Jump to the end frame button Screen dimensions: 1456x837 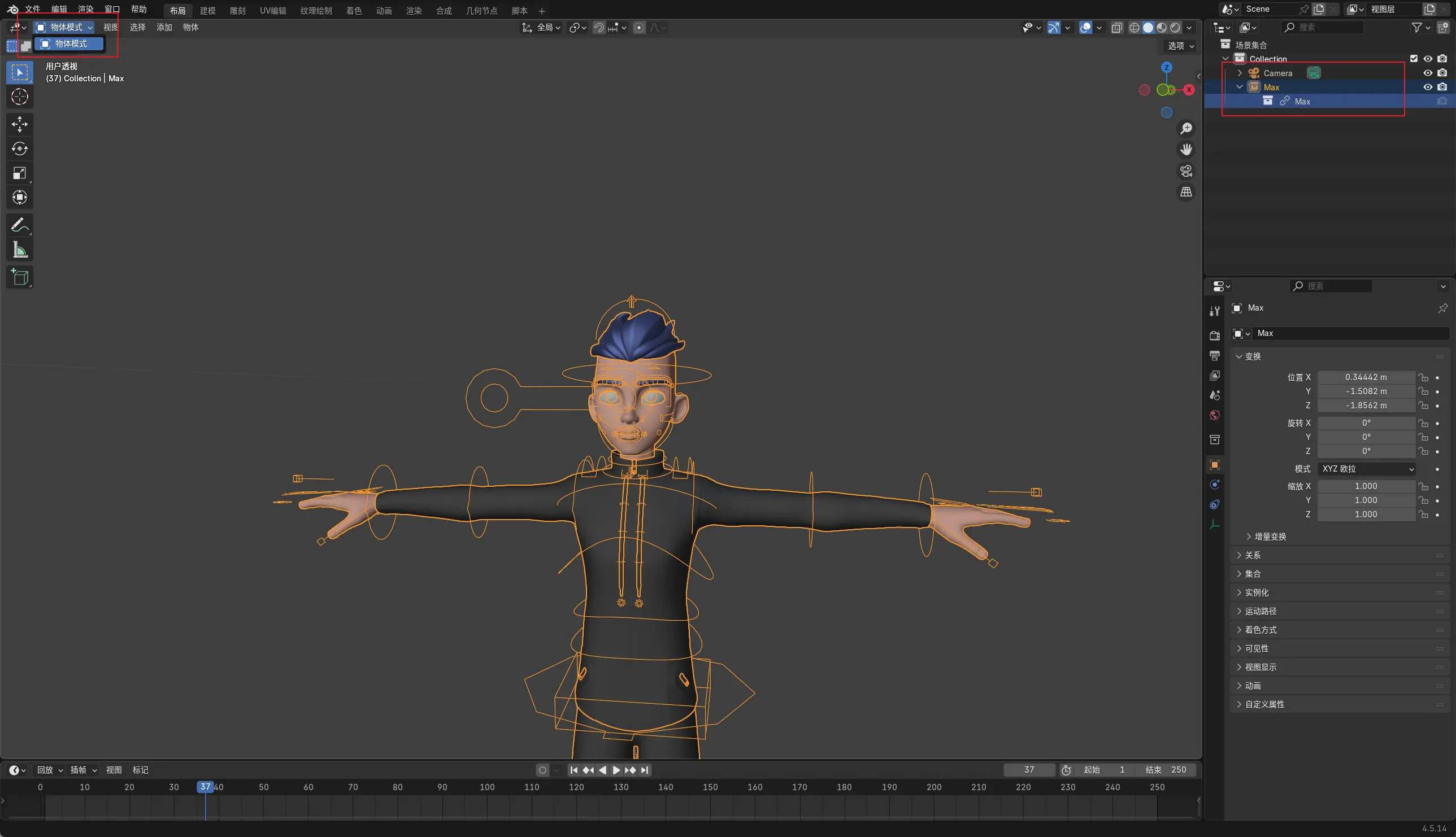click(645, 770)
